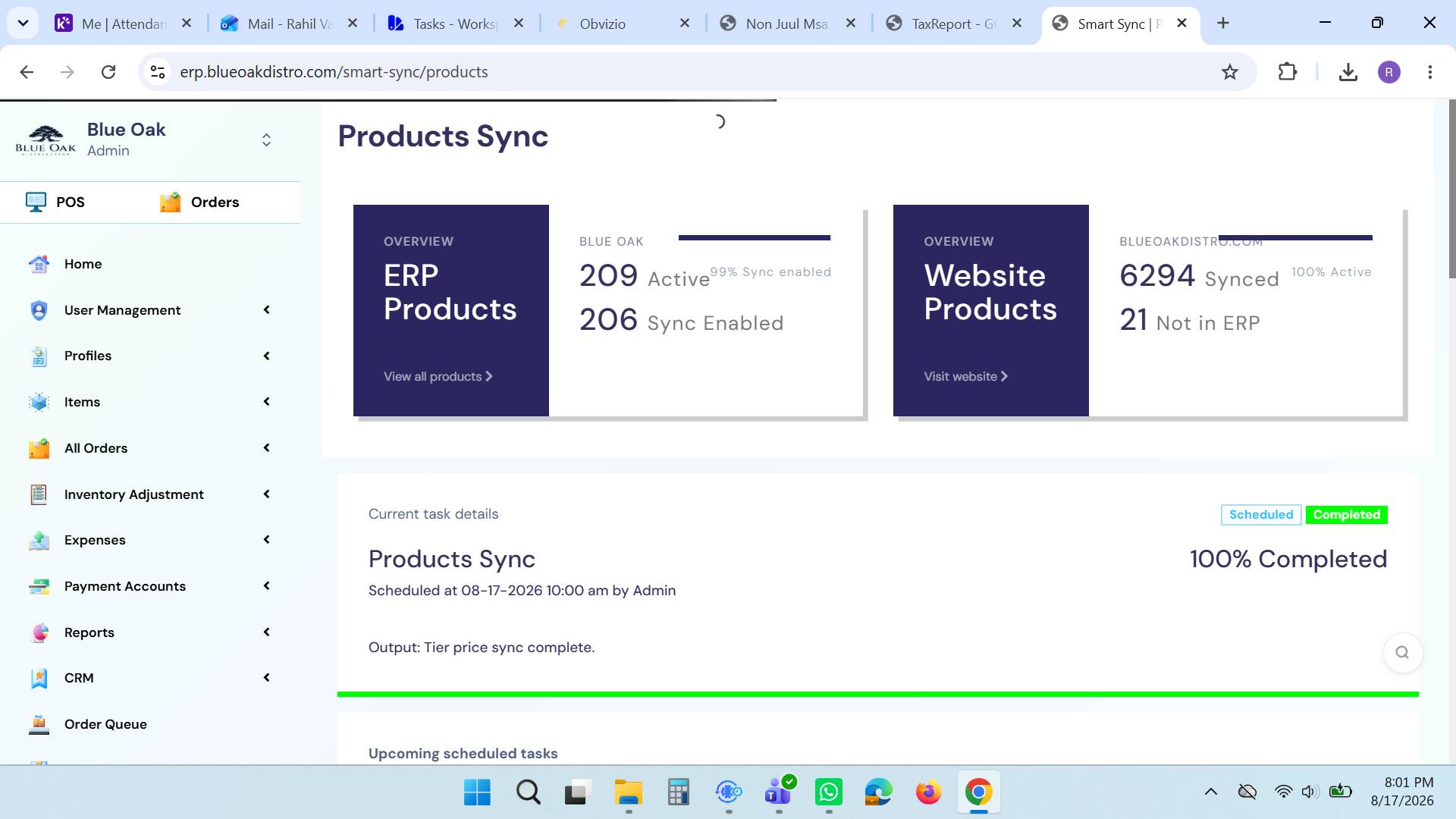Expand Inventory Adjustment submenu arrow
This screenshot has width=1456, height=819.
coord(266,494)
